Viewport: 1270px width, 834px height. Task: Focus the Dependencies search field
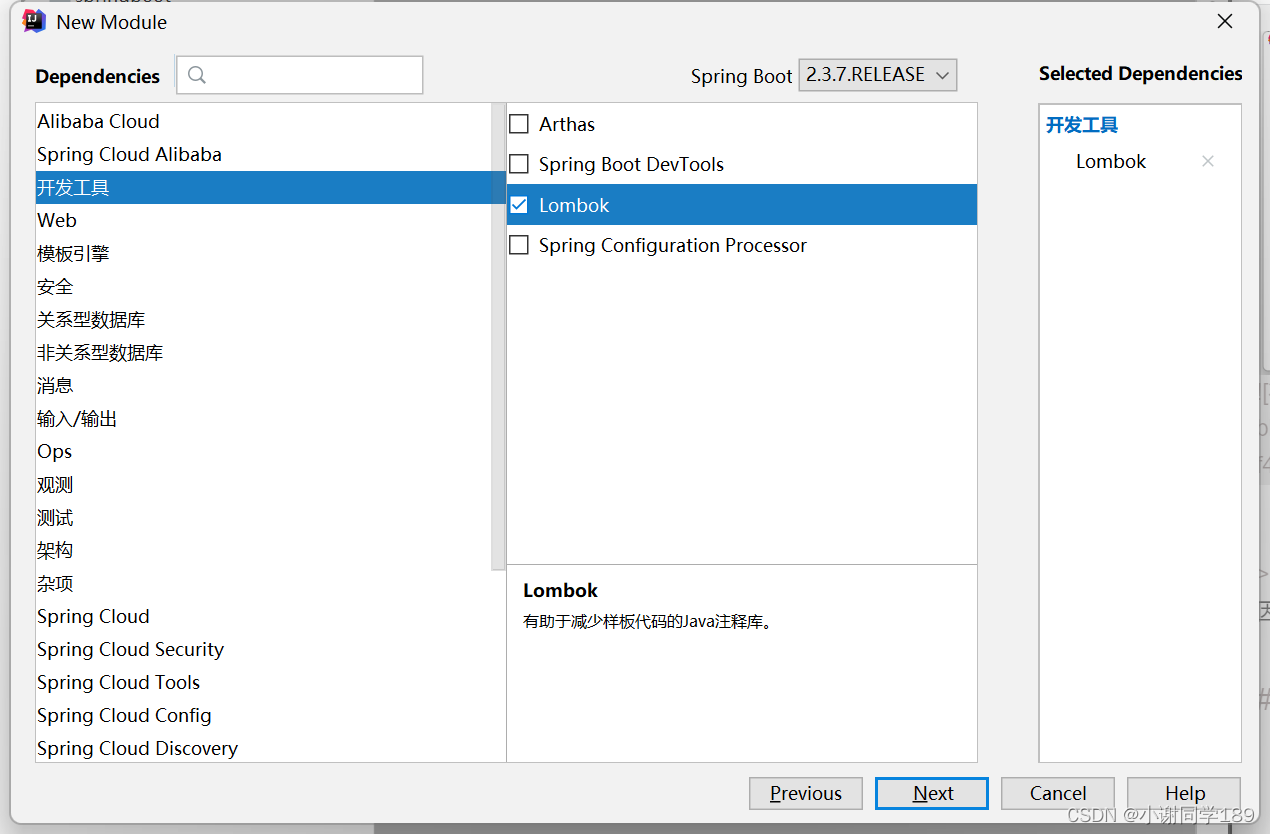(x=300, y=75)
